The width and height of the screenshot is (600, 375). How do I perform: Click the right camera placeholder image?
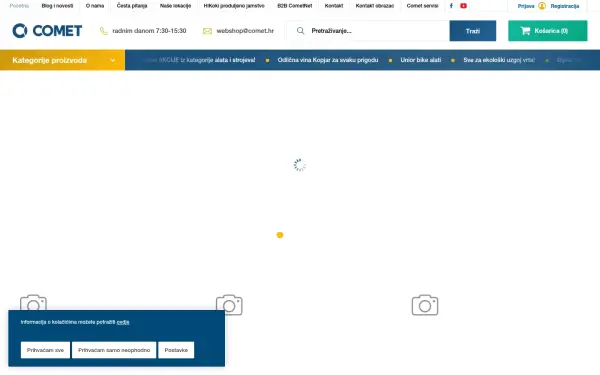pos(425,305)
